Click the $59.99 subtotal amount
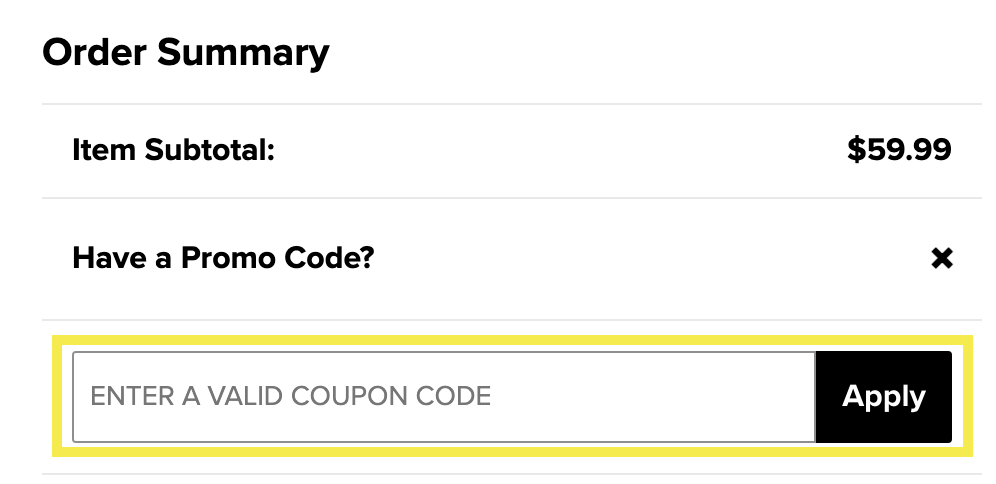Viewport: 996px width, 484px height. (899, 151)
